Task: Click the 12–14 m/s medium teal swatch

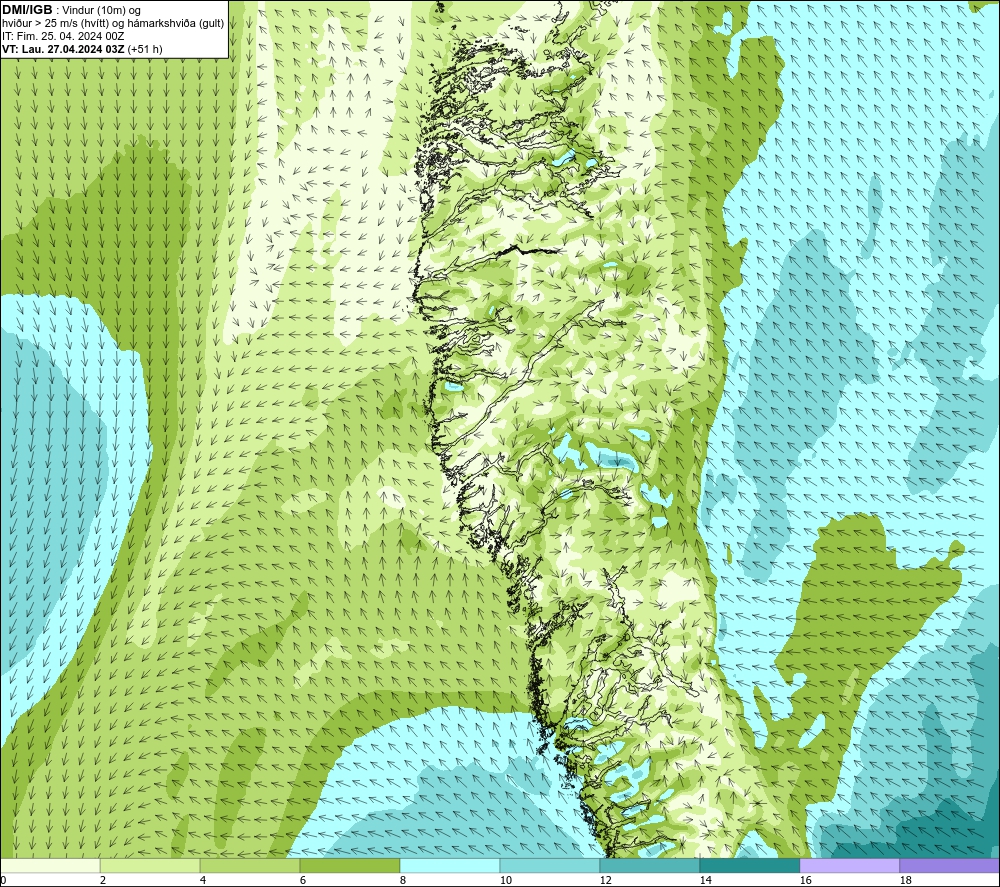Action: click(649, 865)
